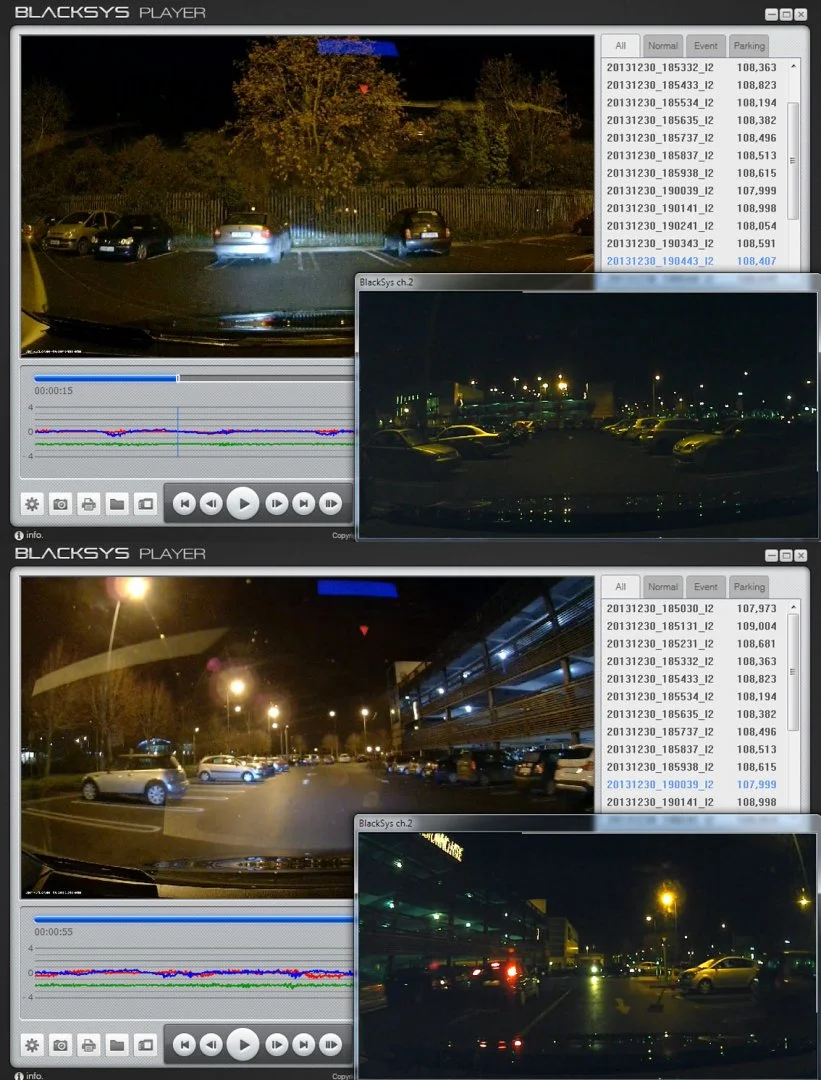Play the video in upper player
This screenshot has height=1080, width=821.
click(x=243, y=503)
